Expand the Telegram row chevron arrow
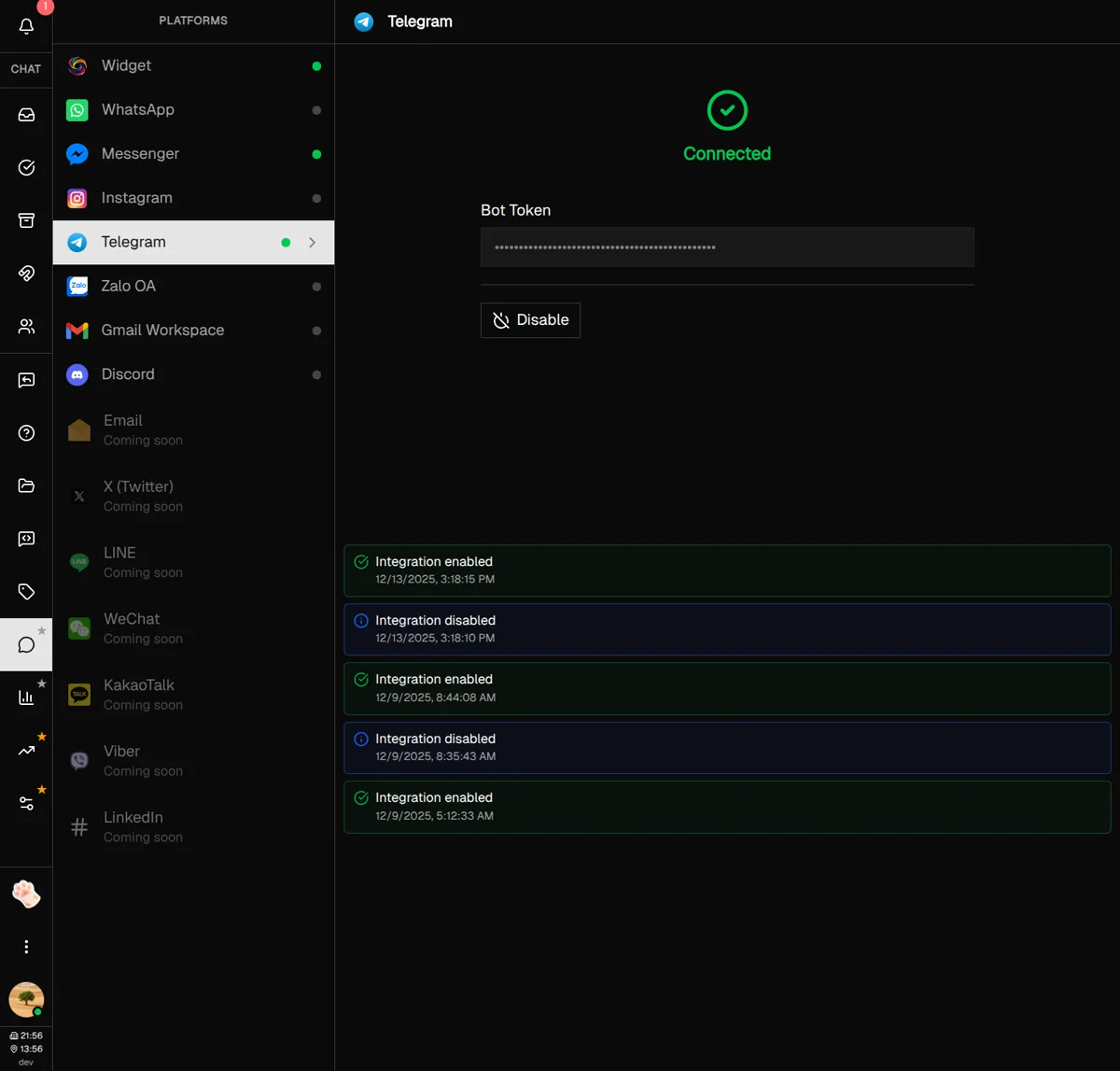 click(312, 243)
